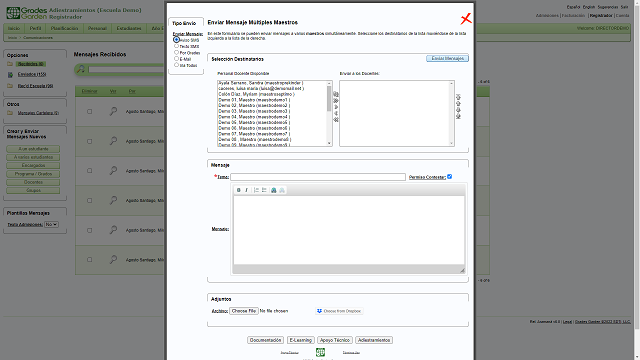
Task: Click the Tipo Envío tab
Action: pyautogui.click(x=184, y=23)
